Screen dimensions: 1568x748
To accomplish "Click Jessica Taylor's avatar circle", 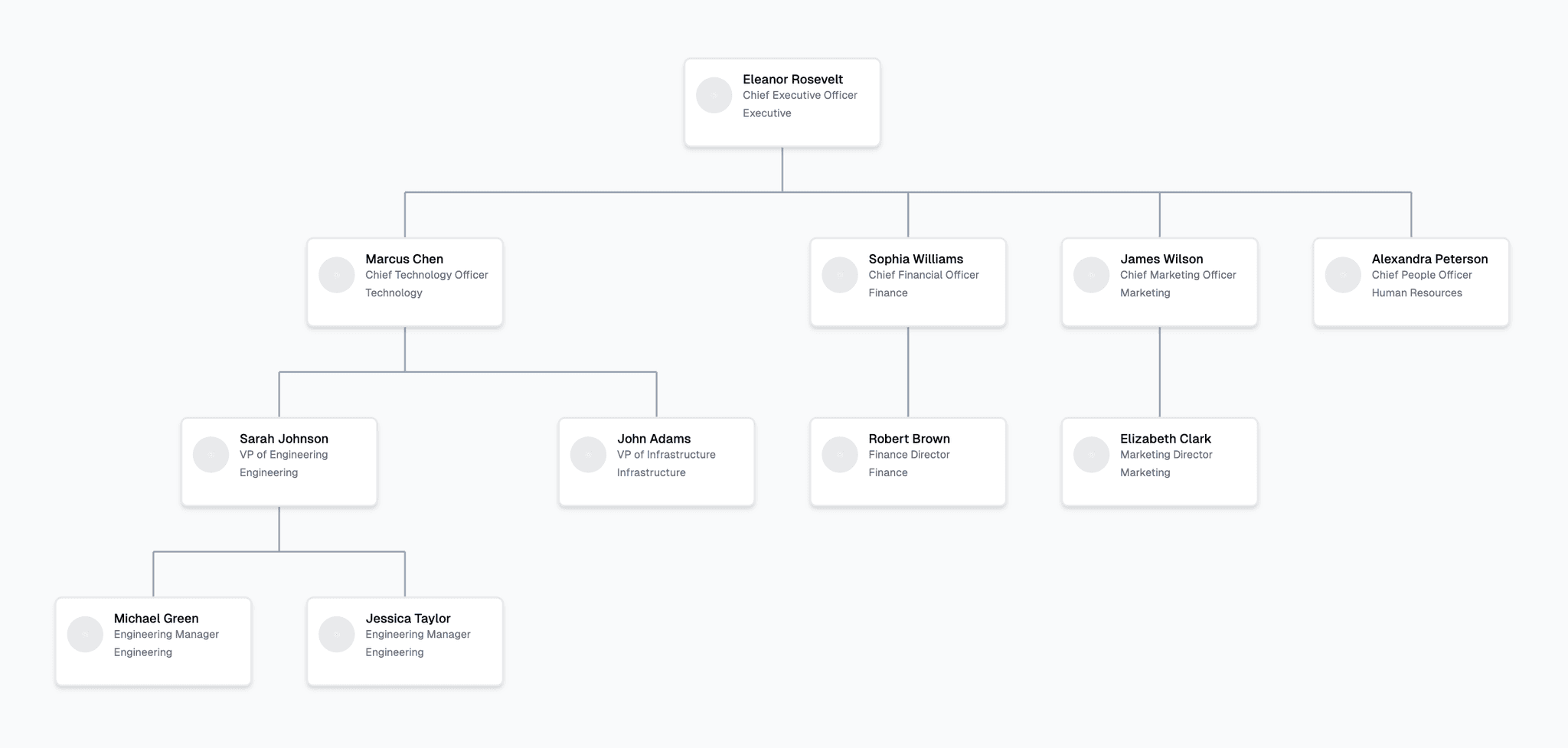I will click(336, 635).
